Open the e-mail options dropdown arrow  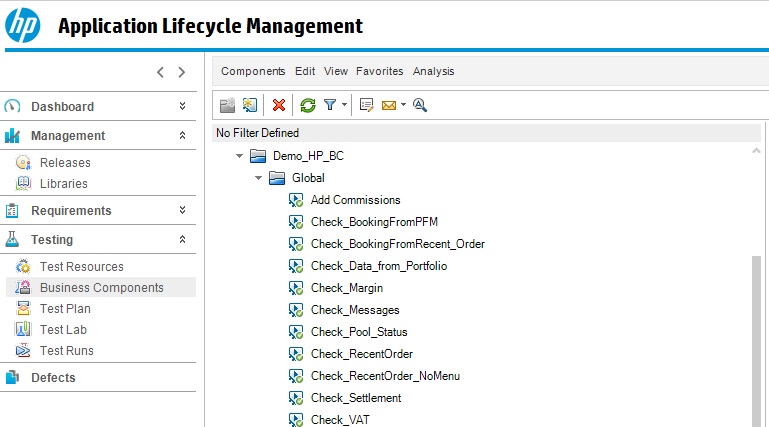tap(403, 104)
